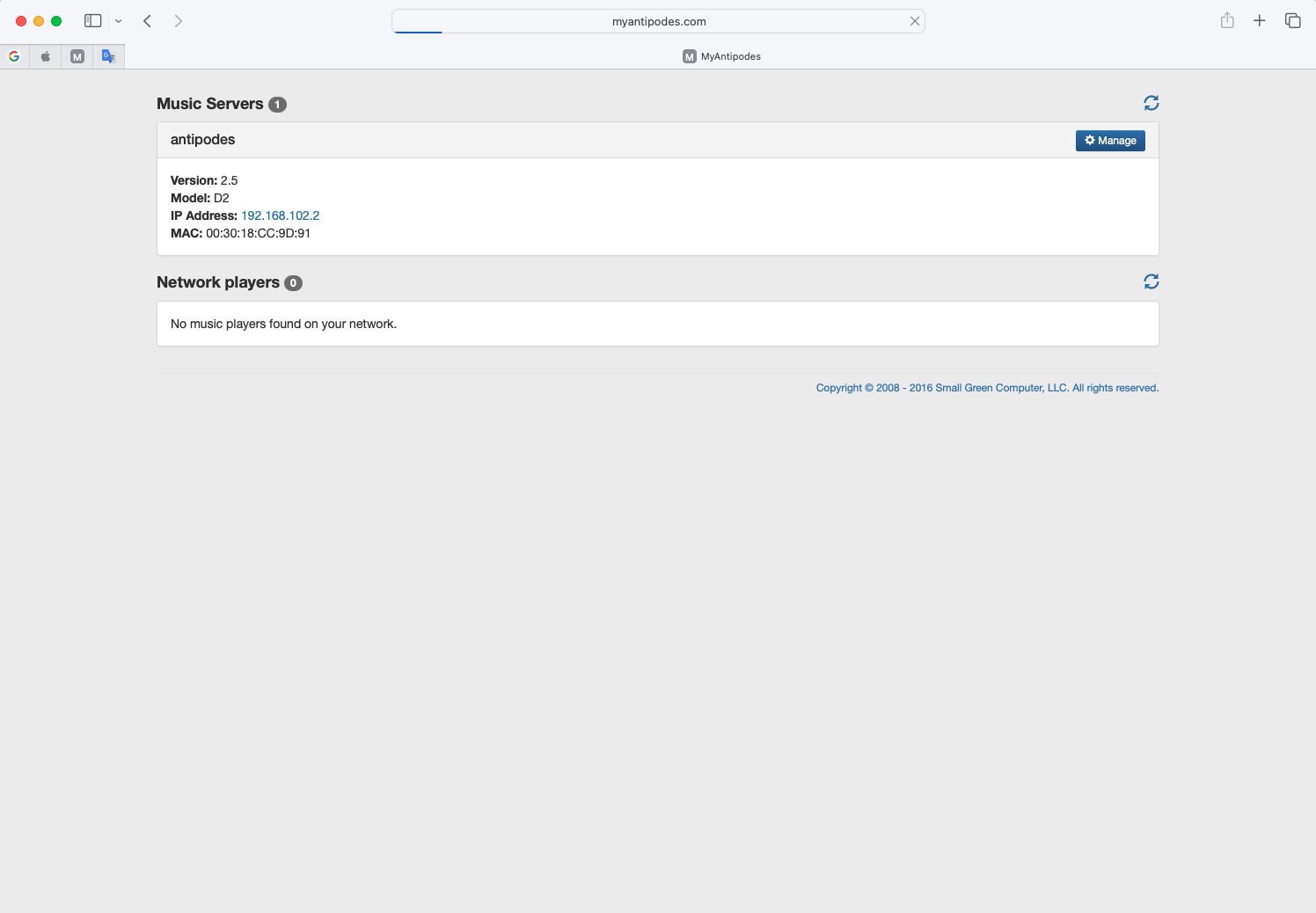Screen dimensions: 1316x913
Task: Select the MyAntipodes tab
Action: 721,56
